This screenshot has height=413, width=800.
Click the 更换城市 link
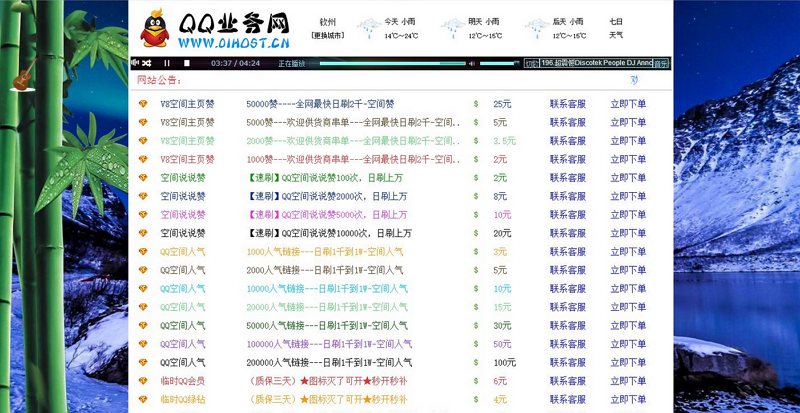pos(327,36)
